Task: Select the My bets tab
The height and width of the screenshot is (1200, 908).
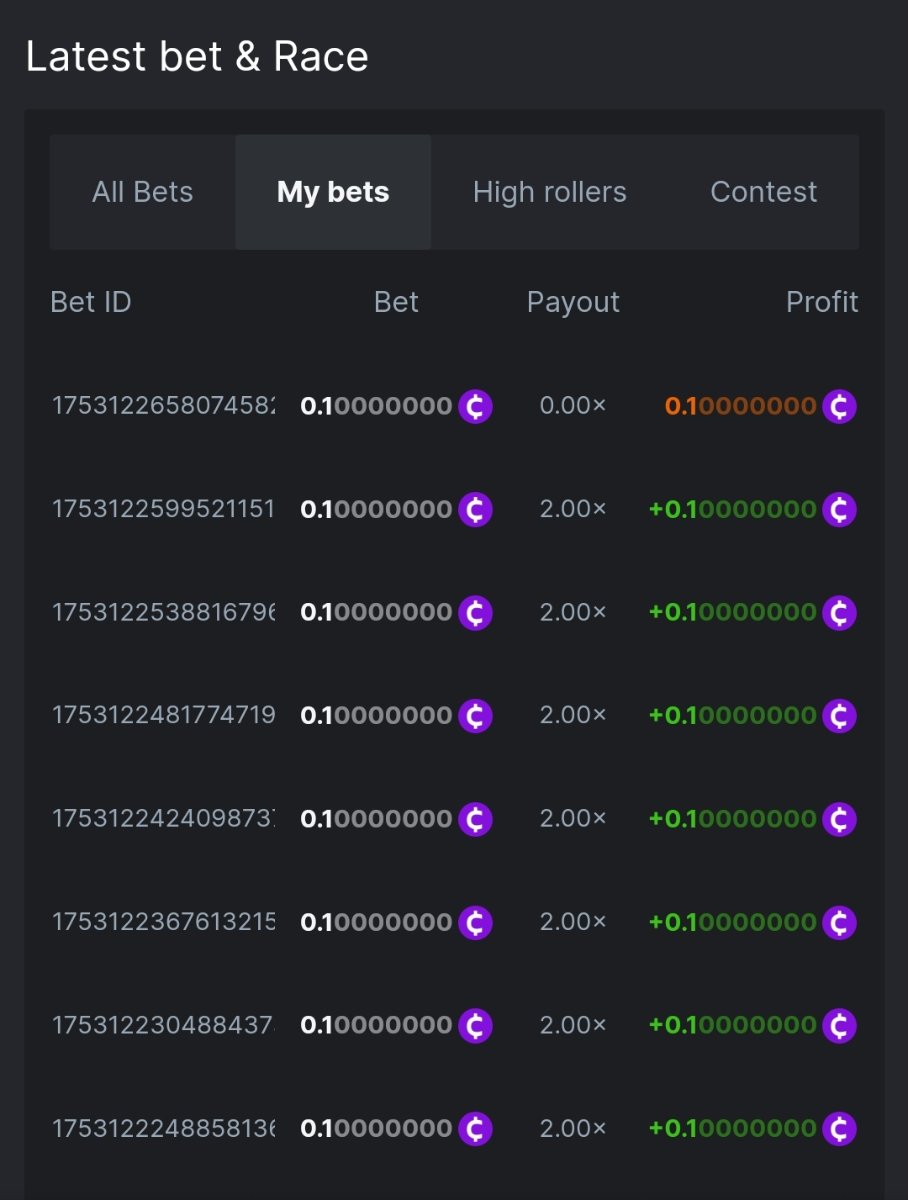Action: coord(333,192)
